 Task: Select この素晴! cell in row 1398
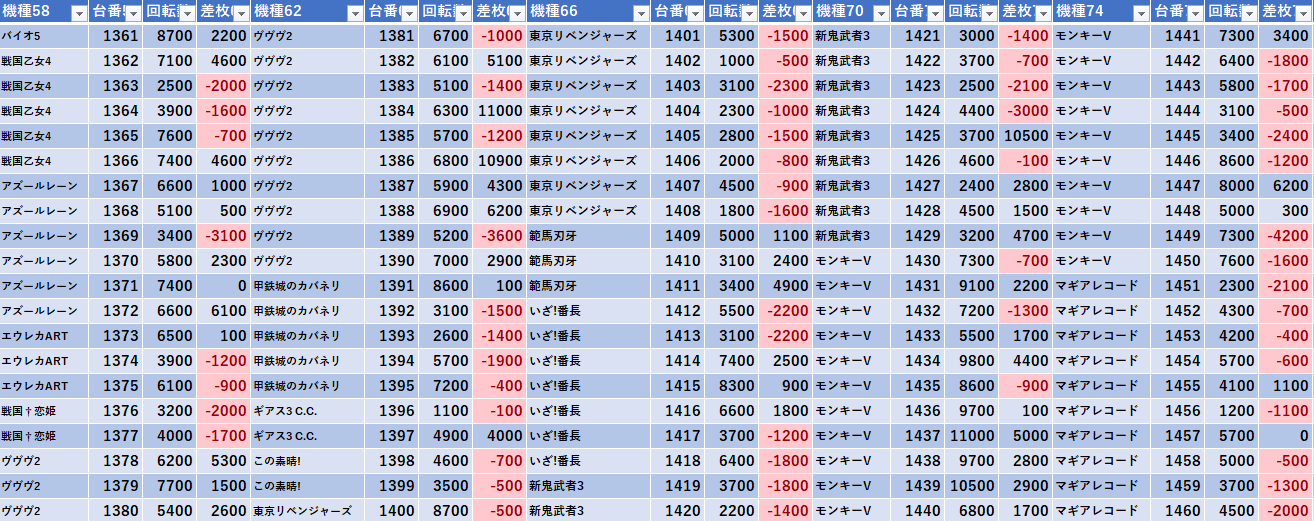pyautogui.click(x=307, y=461)
